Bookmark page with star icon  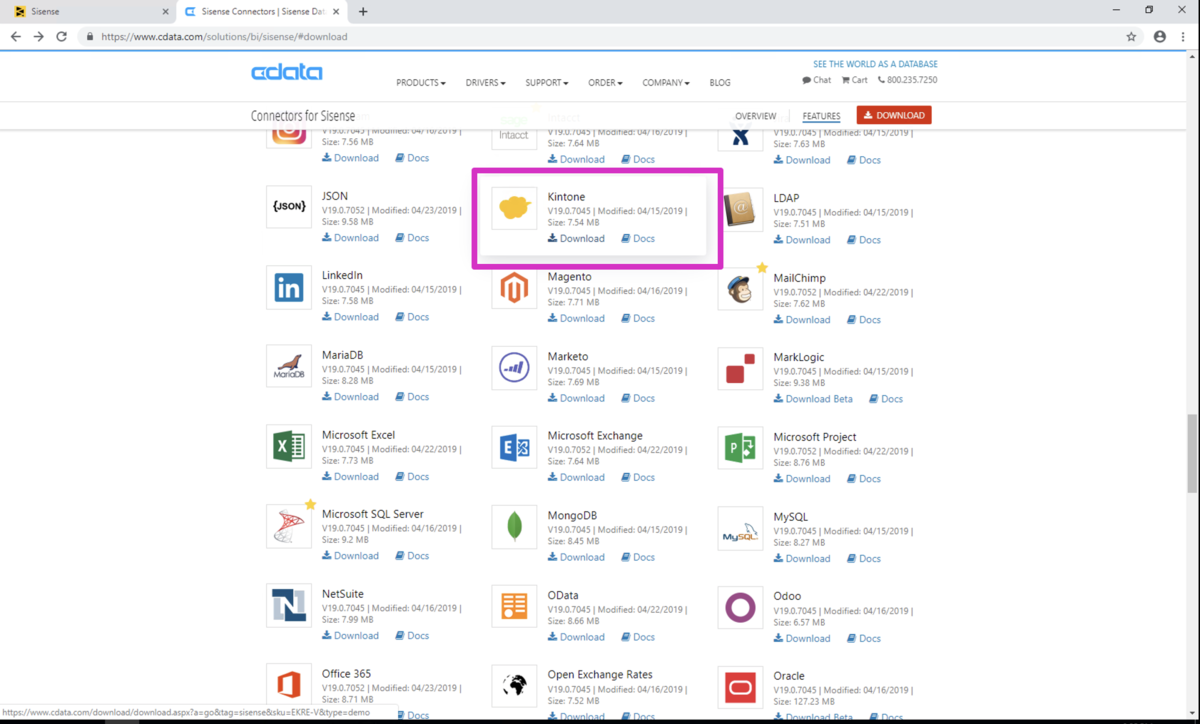click(x=1131, y=37)
